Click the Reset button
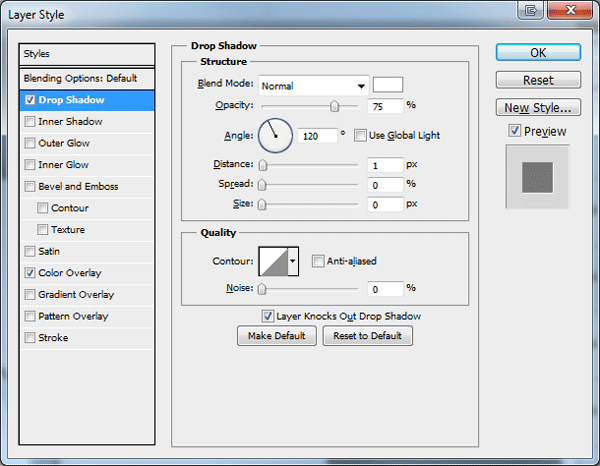 (x=538, y=80)
